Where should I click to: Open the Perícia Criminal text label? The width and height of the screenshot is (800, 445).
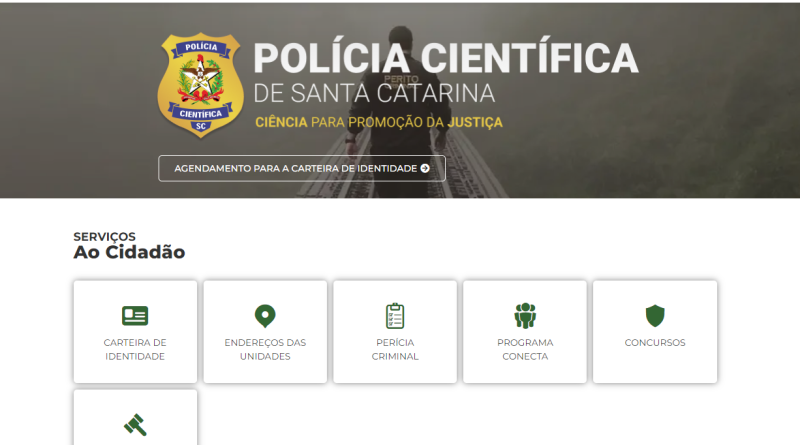395,349
